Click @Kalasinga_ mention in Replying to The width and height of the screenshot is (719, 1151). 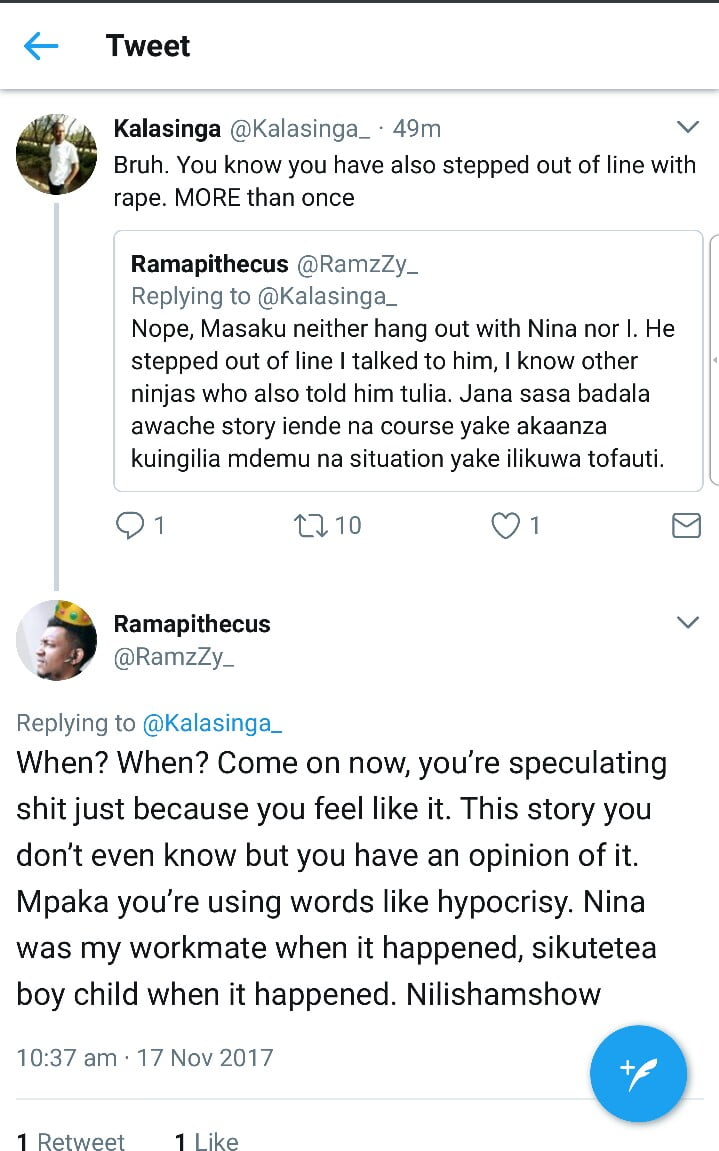212,723
